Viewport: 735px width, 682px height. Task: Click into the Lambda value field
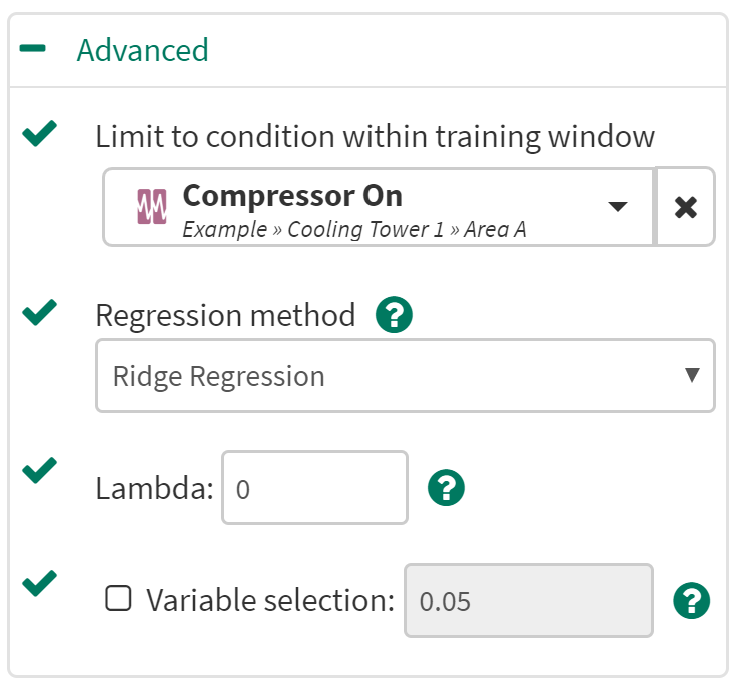314,488
